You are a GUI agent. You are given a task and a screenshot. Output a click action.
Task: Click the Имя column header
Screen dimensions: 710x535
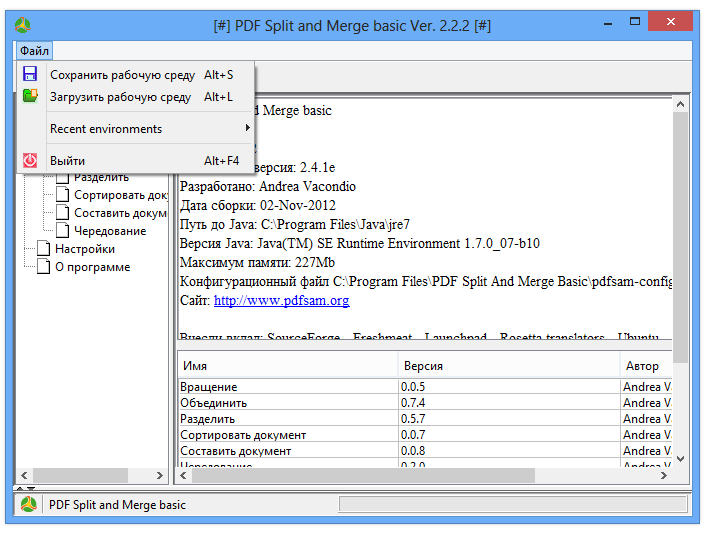click(288, 366)
